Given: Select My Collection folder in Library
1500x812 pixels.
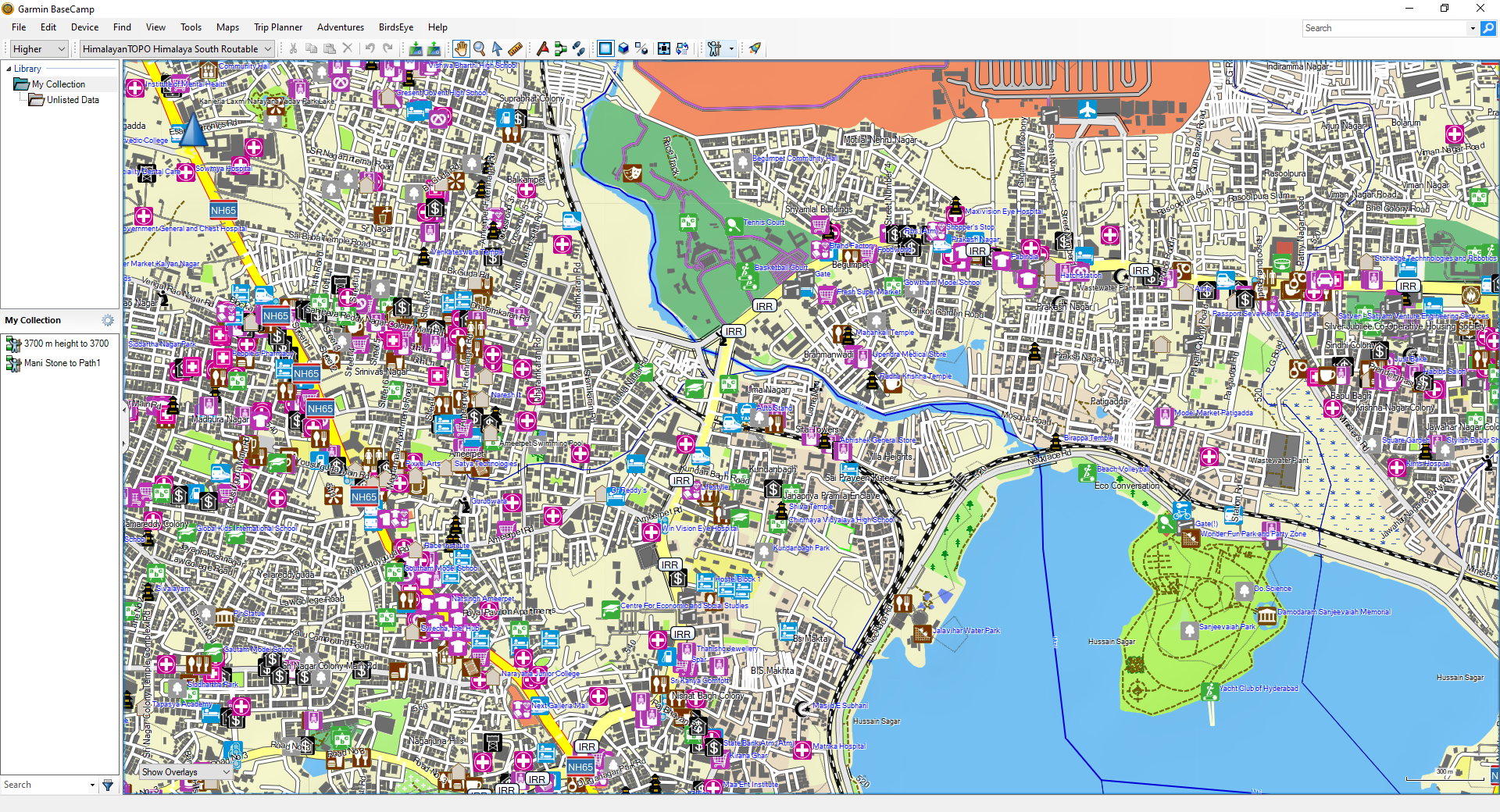Looking at the screenshot, I should pyautogui.click(x=58, y=84).
